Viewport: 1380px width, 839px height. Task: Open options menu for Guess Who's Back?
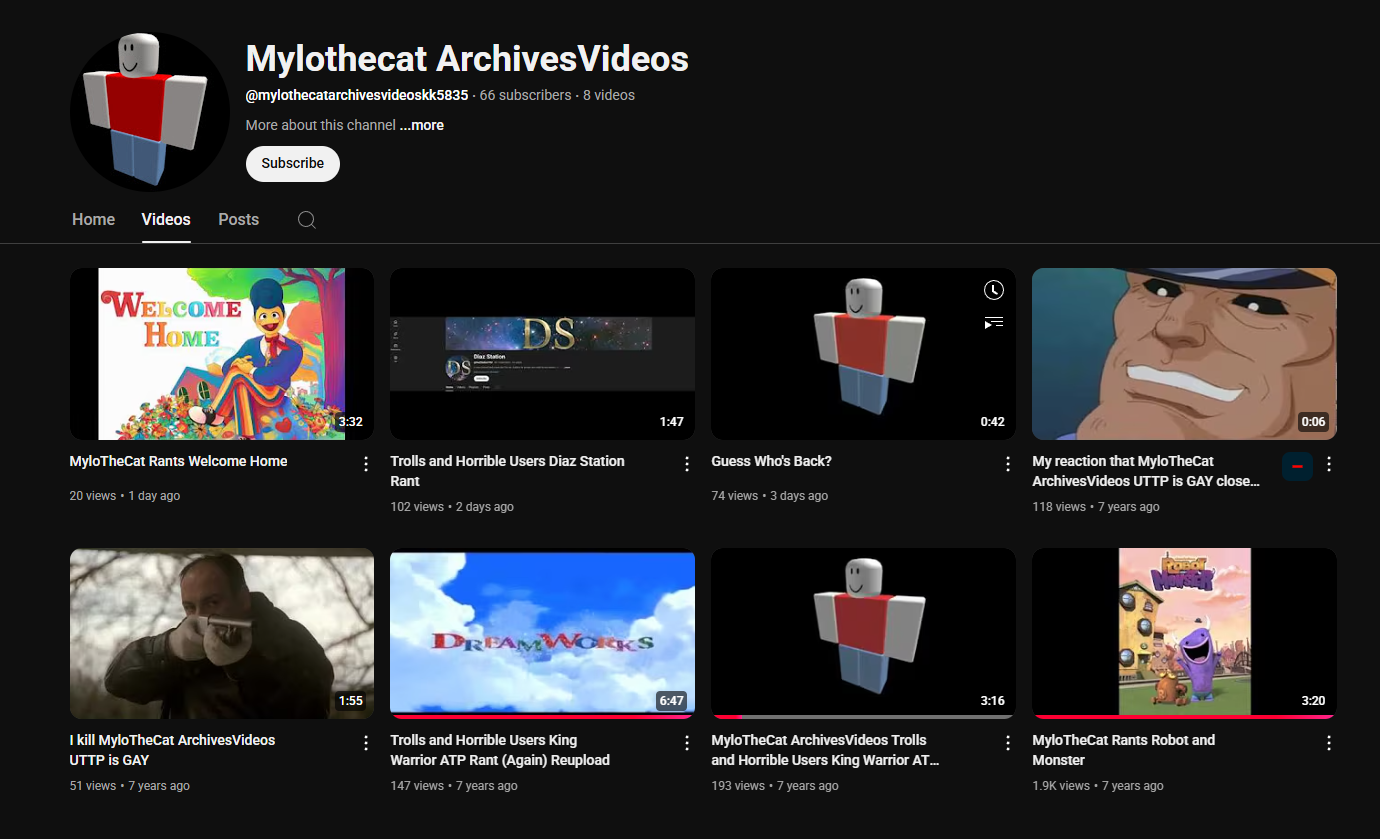[1008, 464]
